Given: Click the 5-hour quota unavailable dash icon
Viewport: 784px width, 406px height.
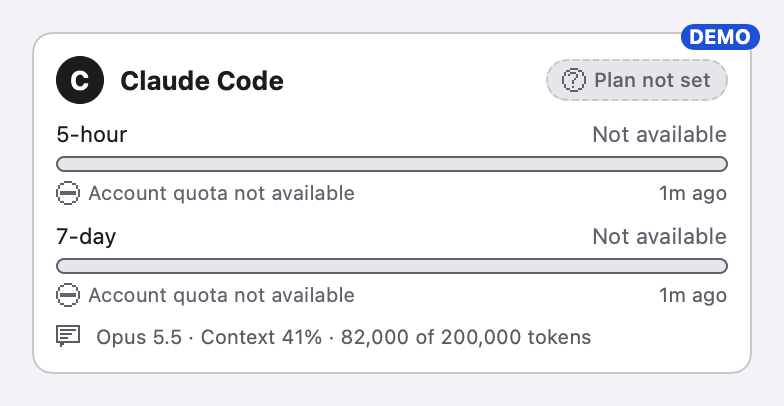Looking at the screenshot, I should point(68,193).
